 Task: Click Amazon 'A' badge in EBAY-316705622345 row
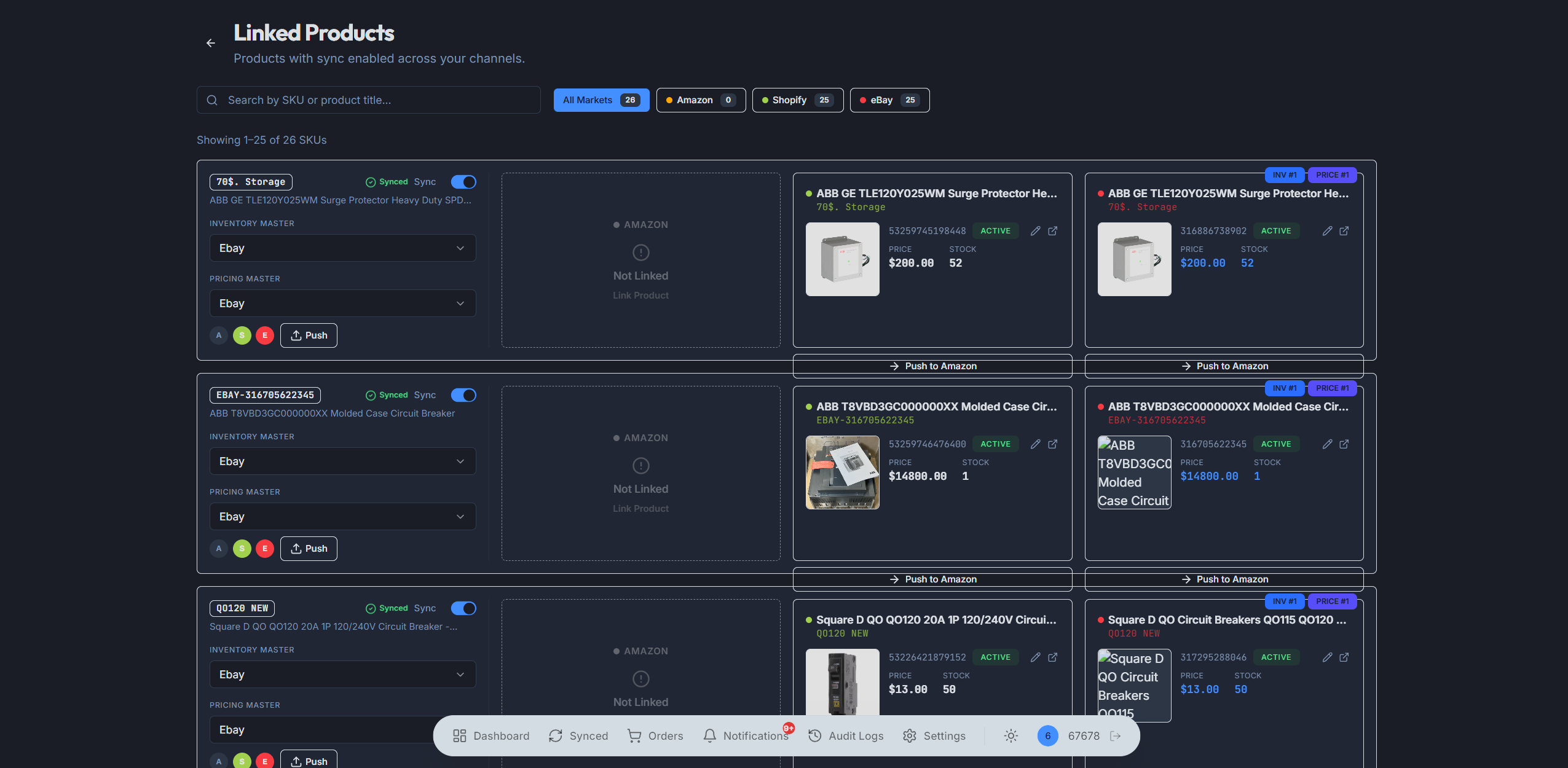coord(219,549)
